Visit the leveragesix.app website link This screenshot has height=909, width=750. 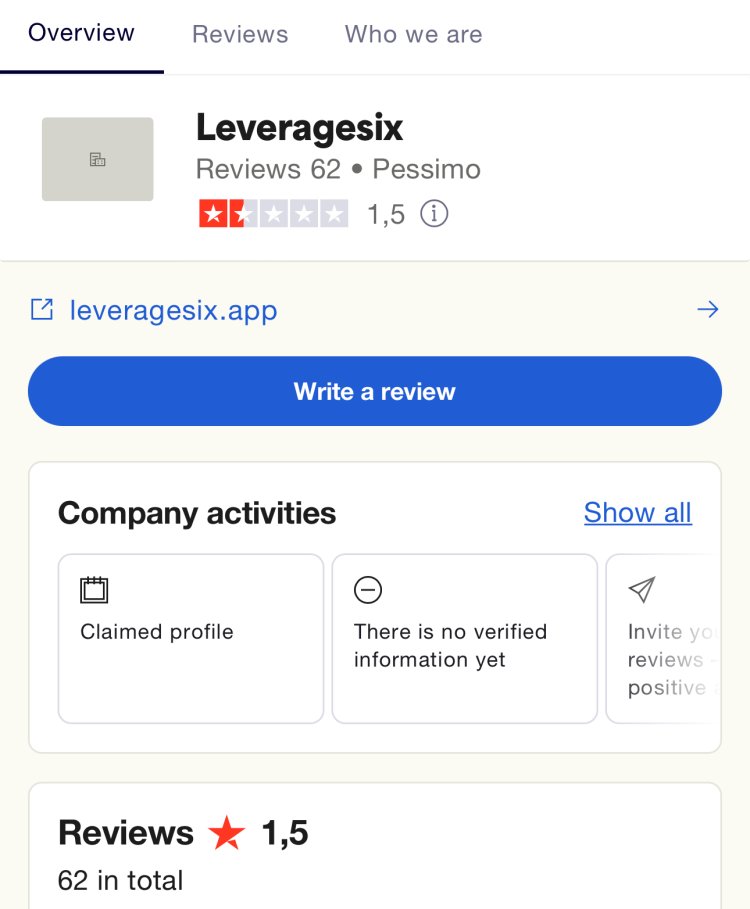(173, 311)
